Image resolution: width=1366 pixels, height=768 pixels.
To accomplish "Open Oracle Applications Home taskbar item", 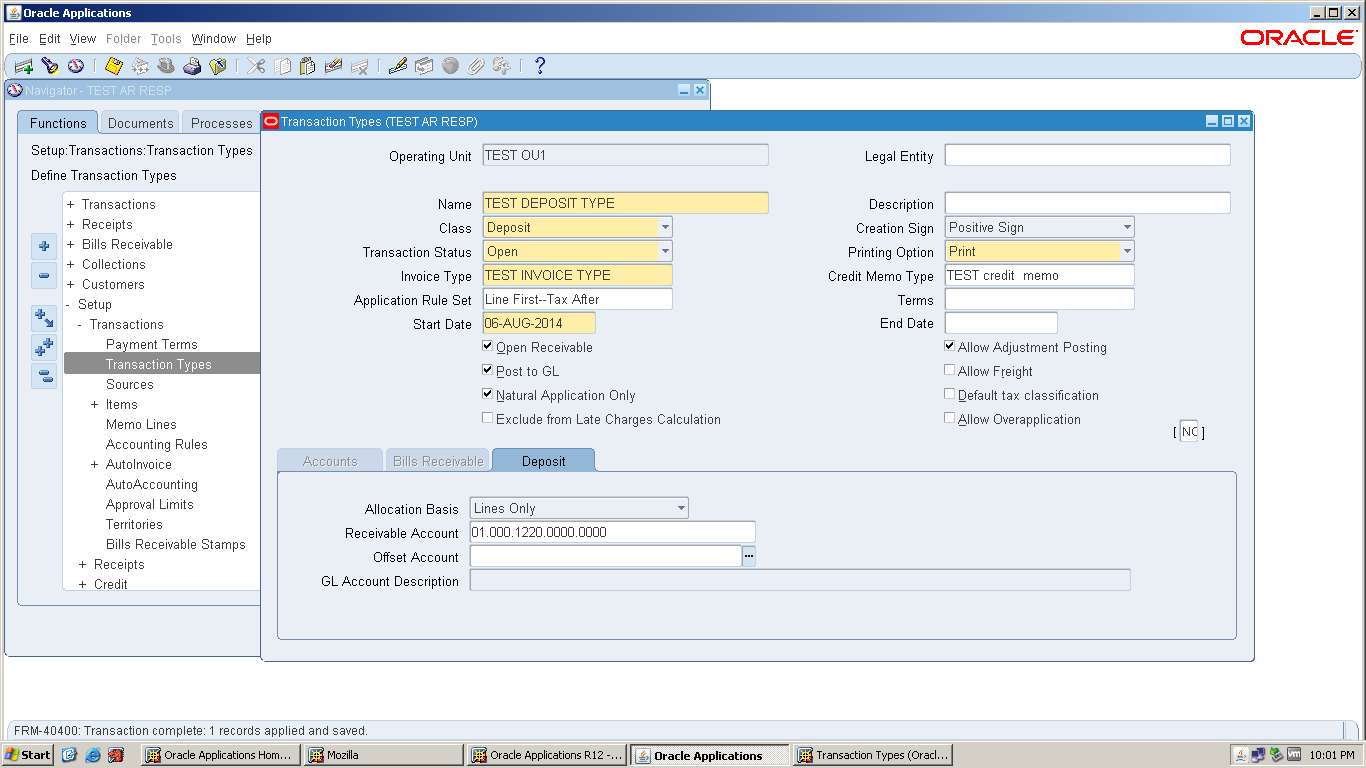I will pos(221,755).
